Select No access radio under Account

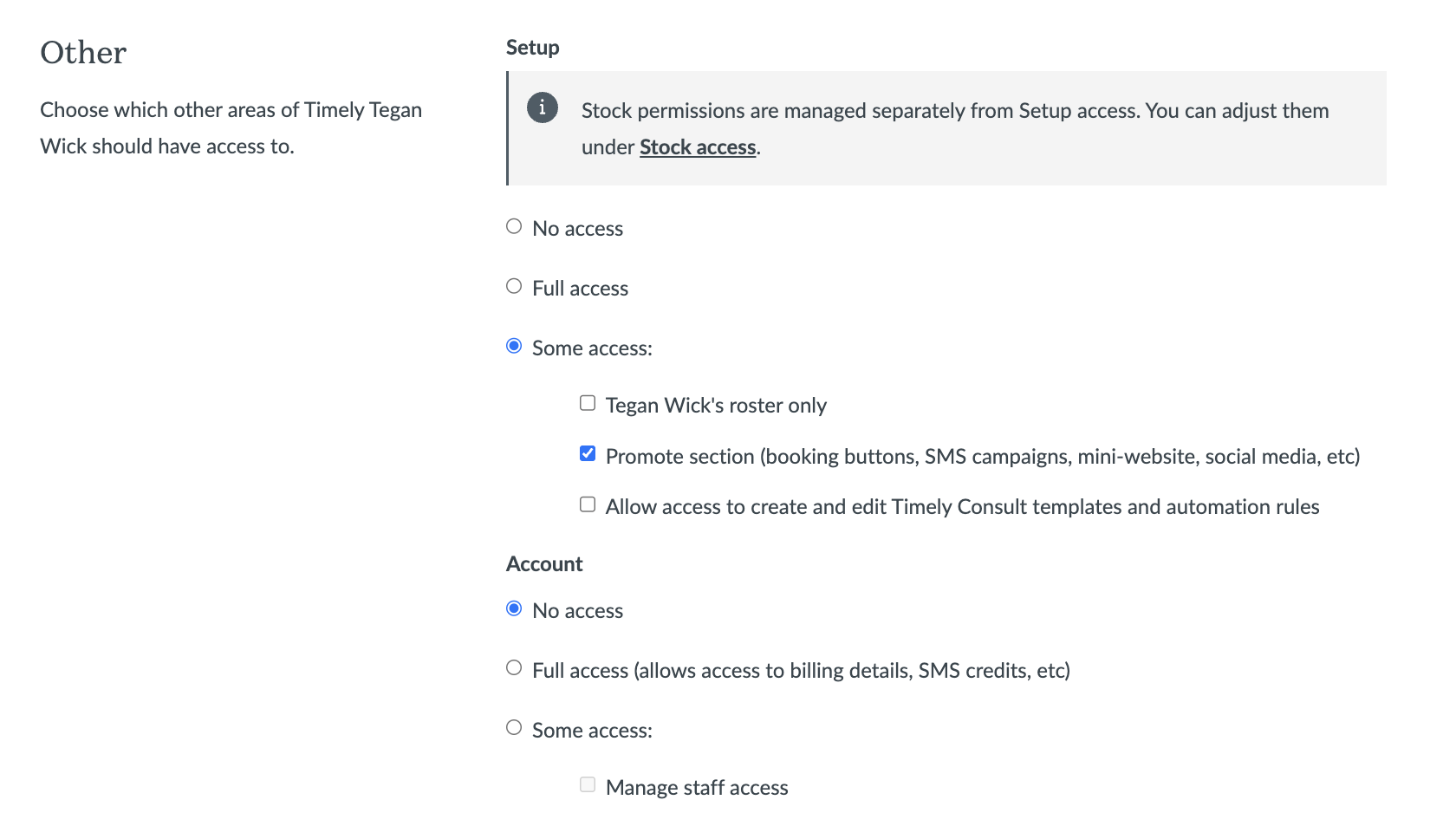[514, 609]
